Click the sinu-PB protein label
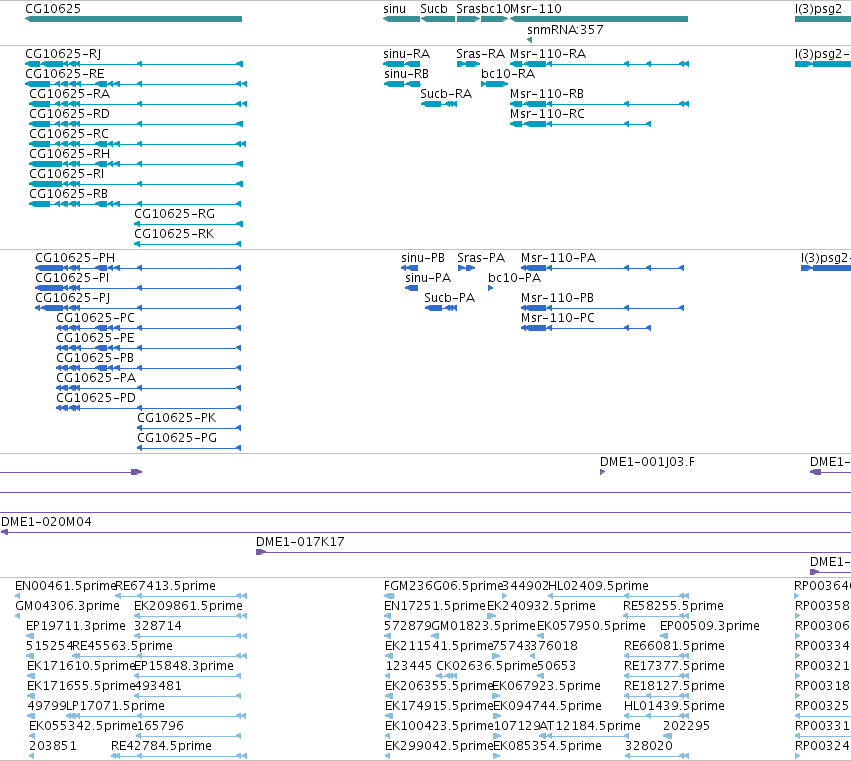Screen dimensions: 851x761 click(x=423, y=258)
